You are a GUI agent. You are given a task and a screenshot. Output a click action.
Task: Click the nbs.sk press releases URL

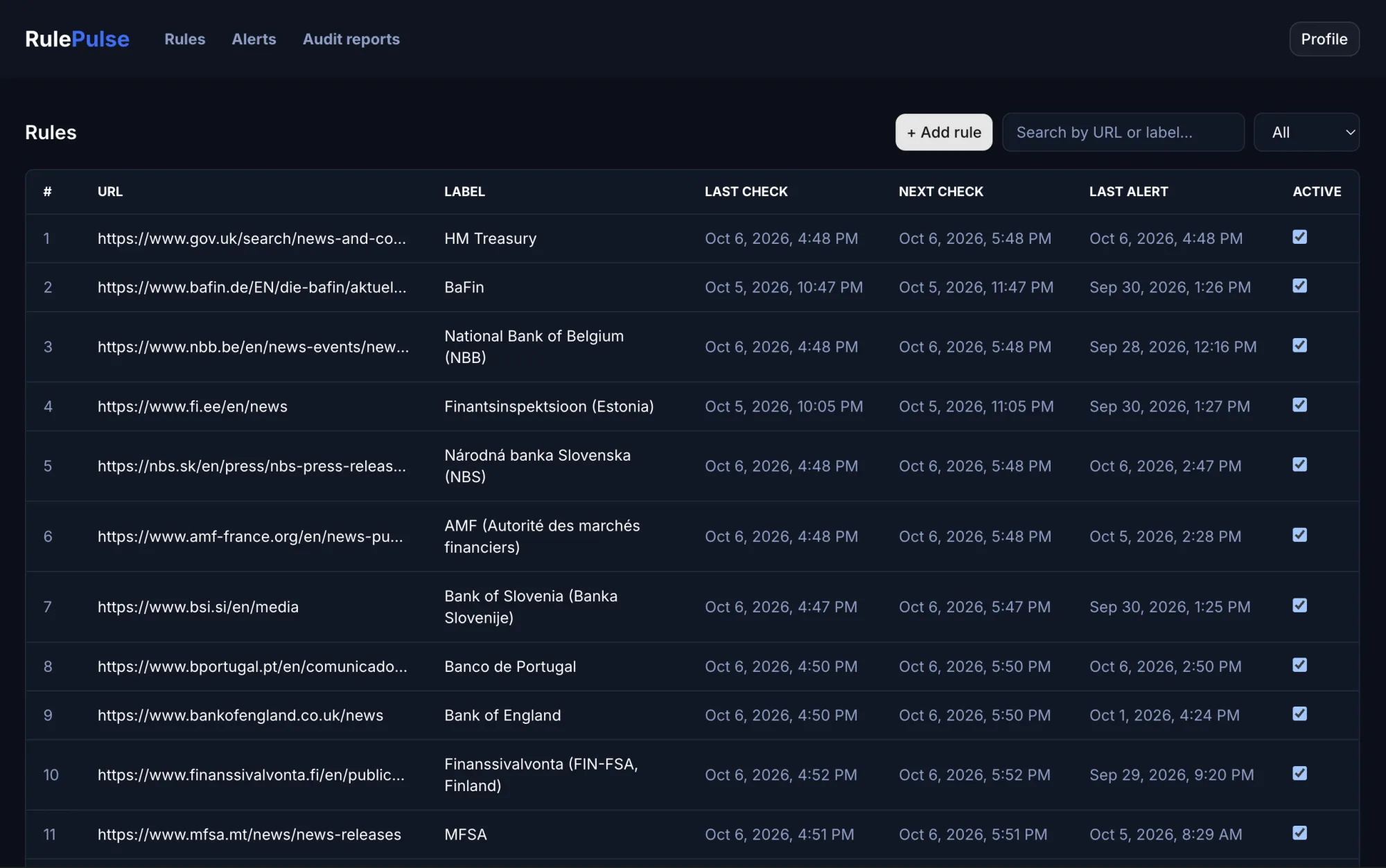(252, 466)
